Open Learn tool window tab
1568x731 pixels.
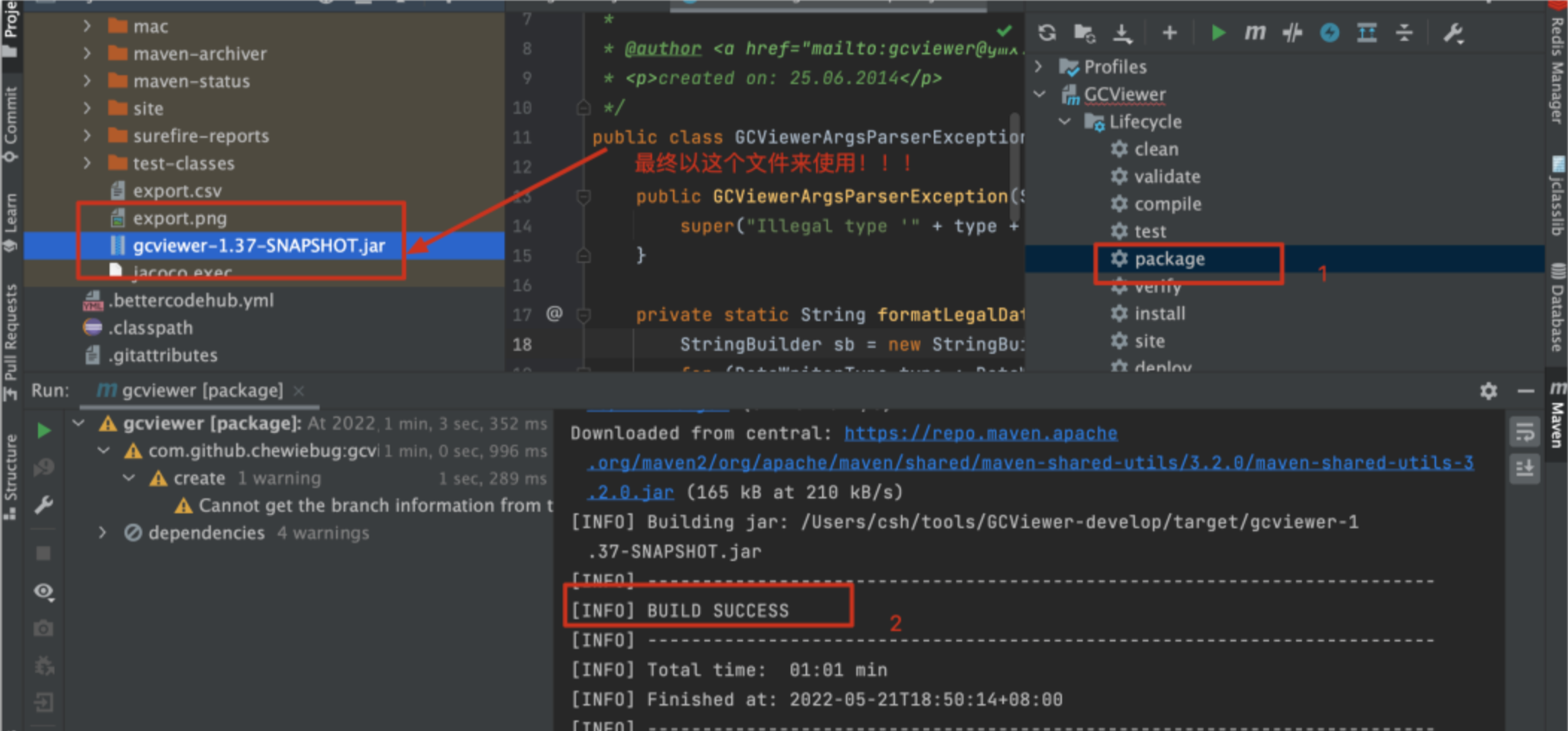(10, 222)
